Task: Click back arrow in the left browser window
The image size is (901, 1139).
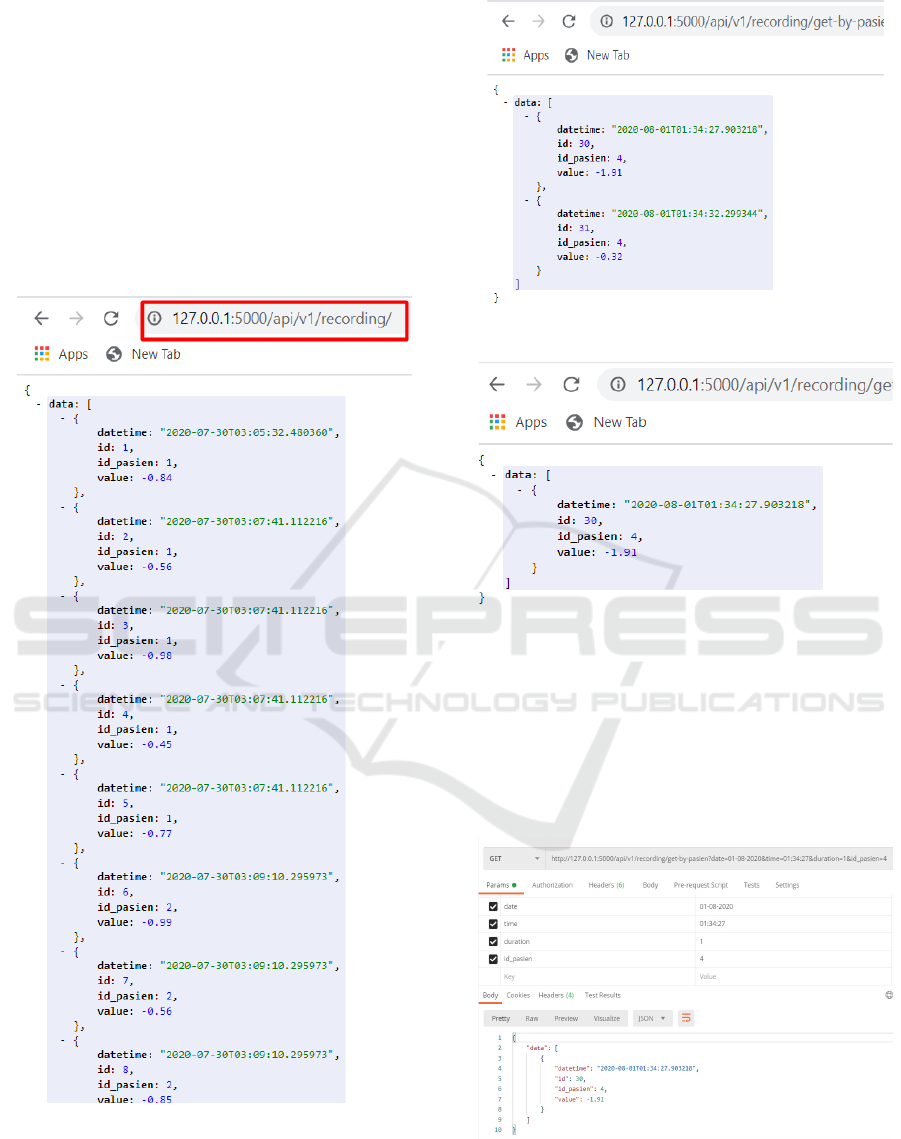Action: point(41,319)
